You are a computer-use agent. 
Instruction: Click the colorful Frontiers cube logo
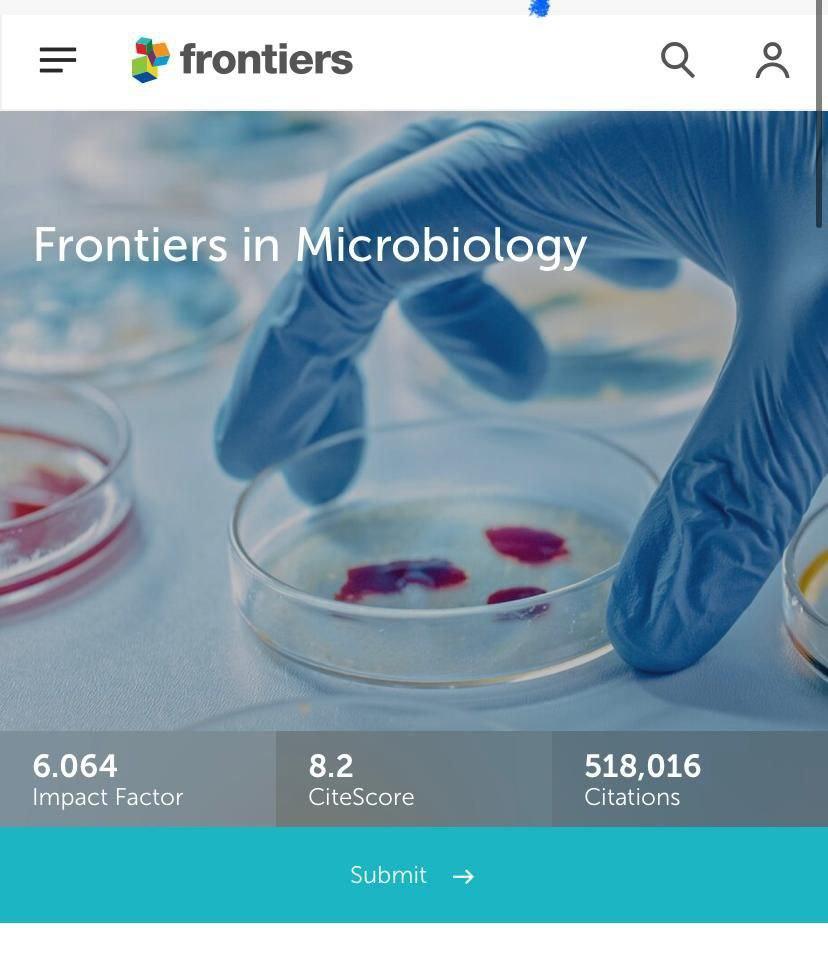pos(150,60)
